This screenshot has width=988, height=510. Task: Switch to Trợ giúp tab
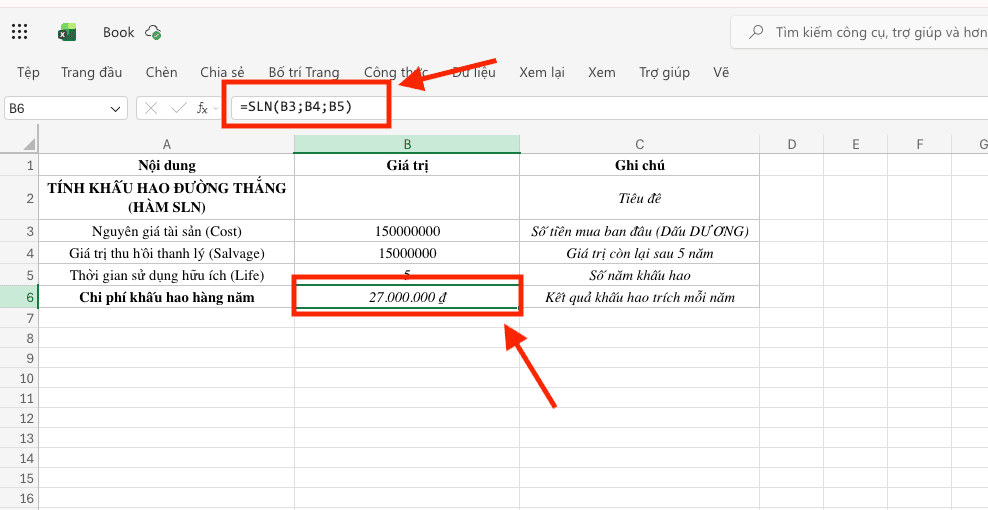click(664, 72)
